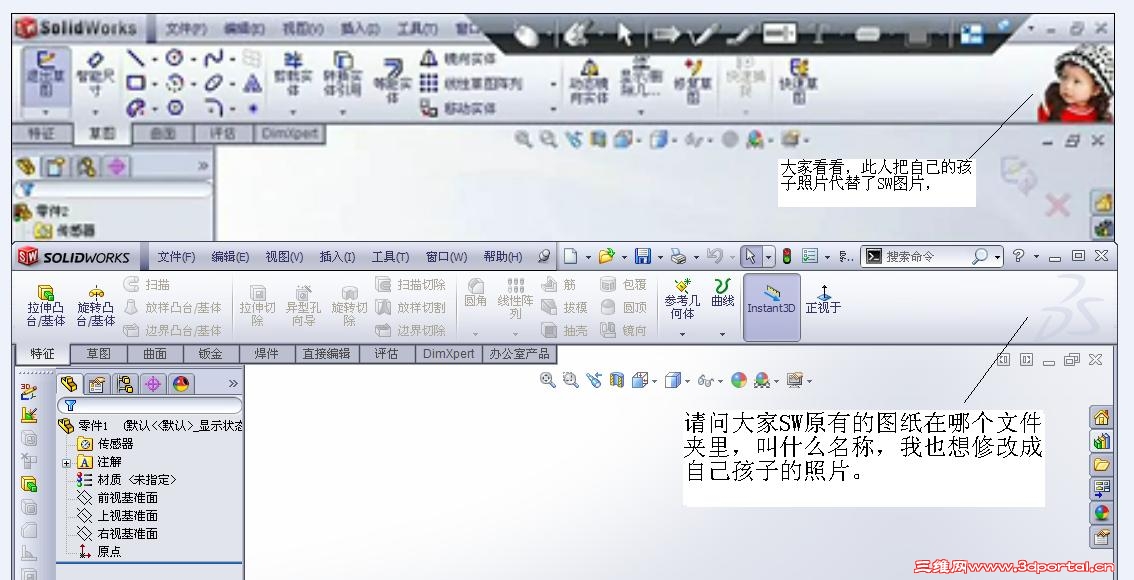Viewport: 1134px width, 580px height.
Task: Open 工具(T) menu in lower window
Action: pos(391,257)
